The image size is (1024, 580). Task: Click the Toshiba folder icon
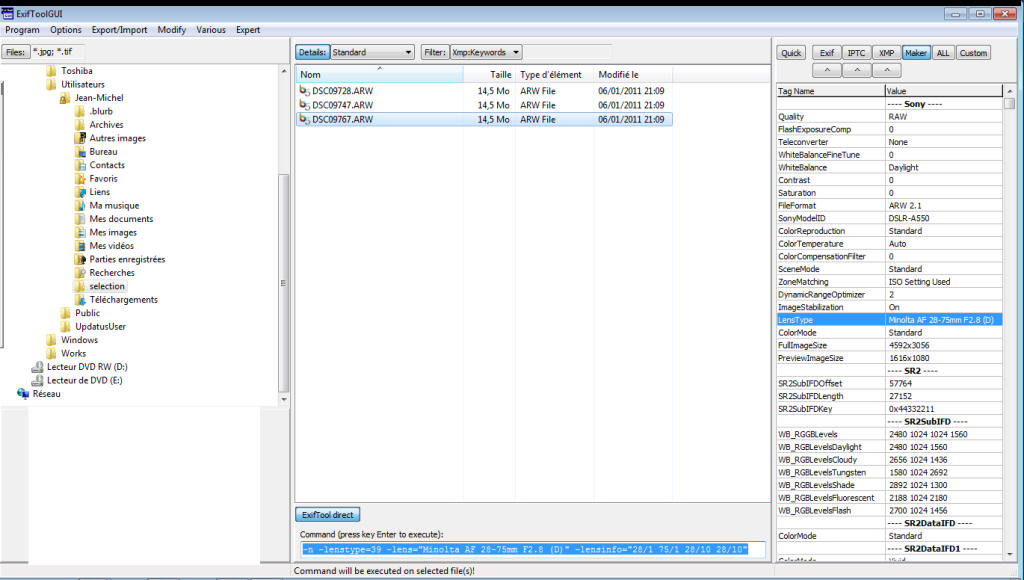click(51, 71)
